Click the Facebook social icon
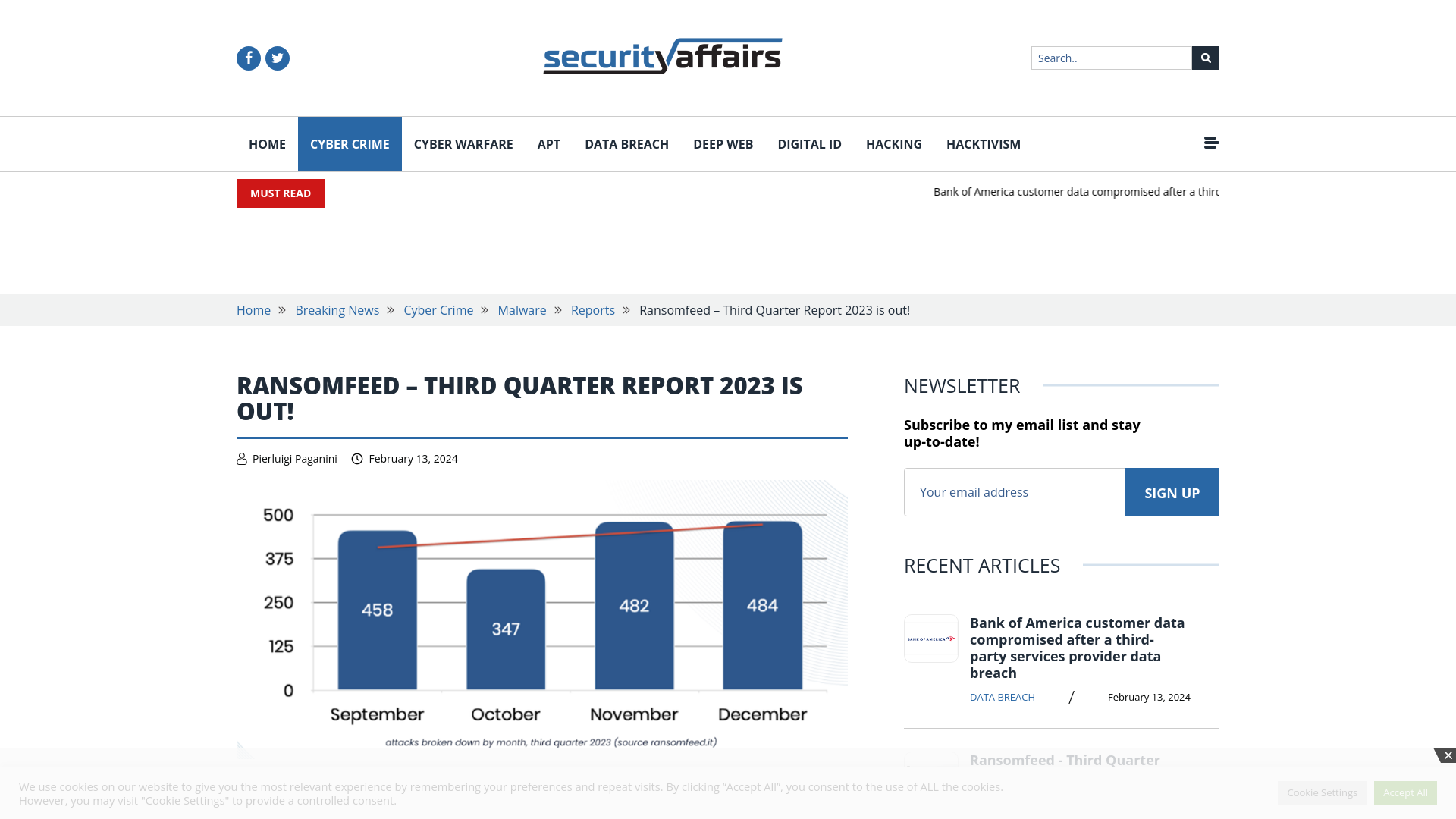 (248, 57)
